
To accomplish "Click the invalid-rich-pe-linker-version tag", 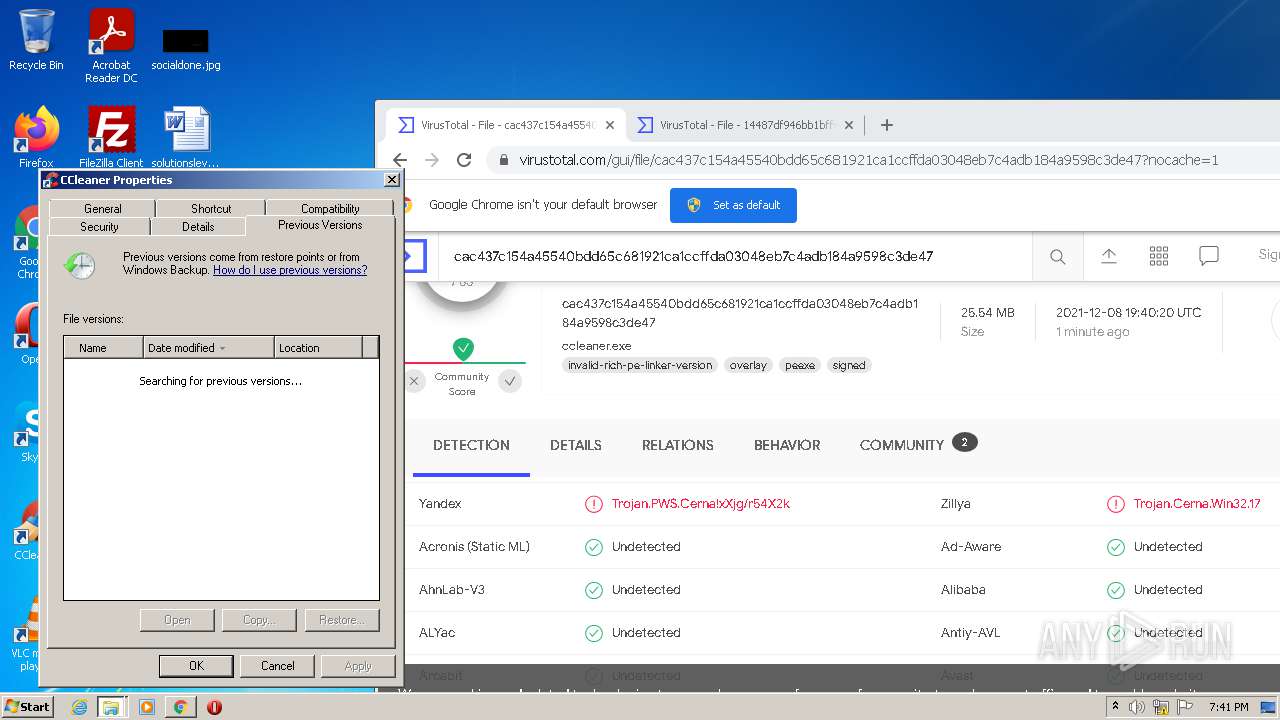I will pyautogui.click(x=640, y=365).
